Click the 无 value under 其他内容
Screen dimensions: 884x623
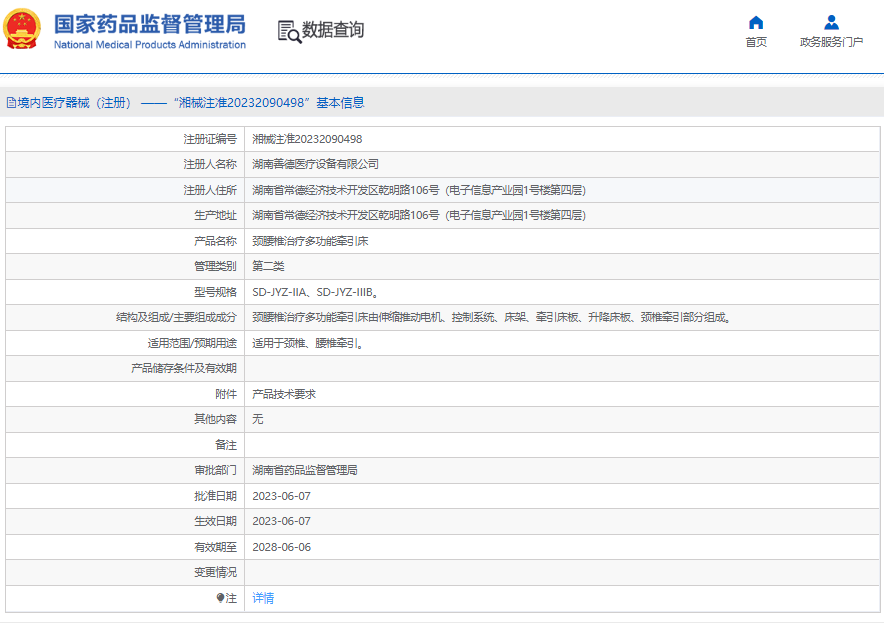(258, 419)
